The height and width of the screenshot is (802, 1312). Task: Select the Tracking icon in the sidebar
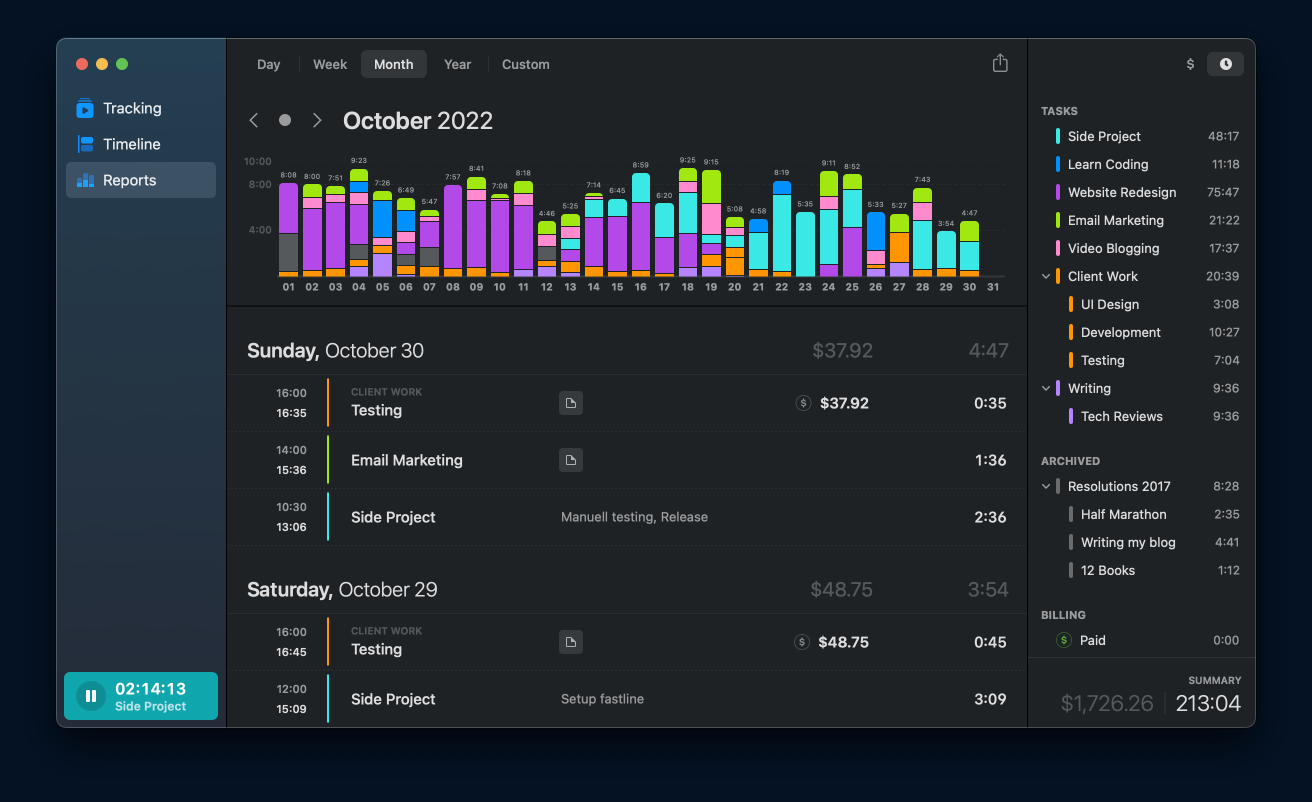click(x=83, y=108)
